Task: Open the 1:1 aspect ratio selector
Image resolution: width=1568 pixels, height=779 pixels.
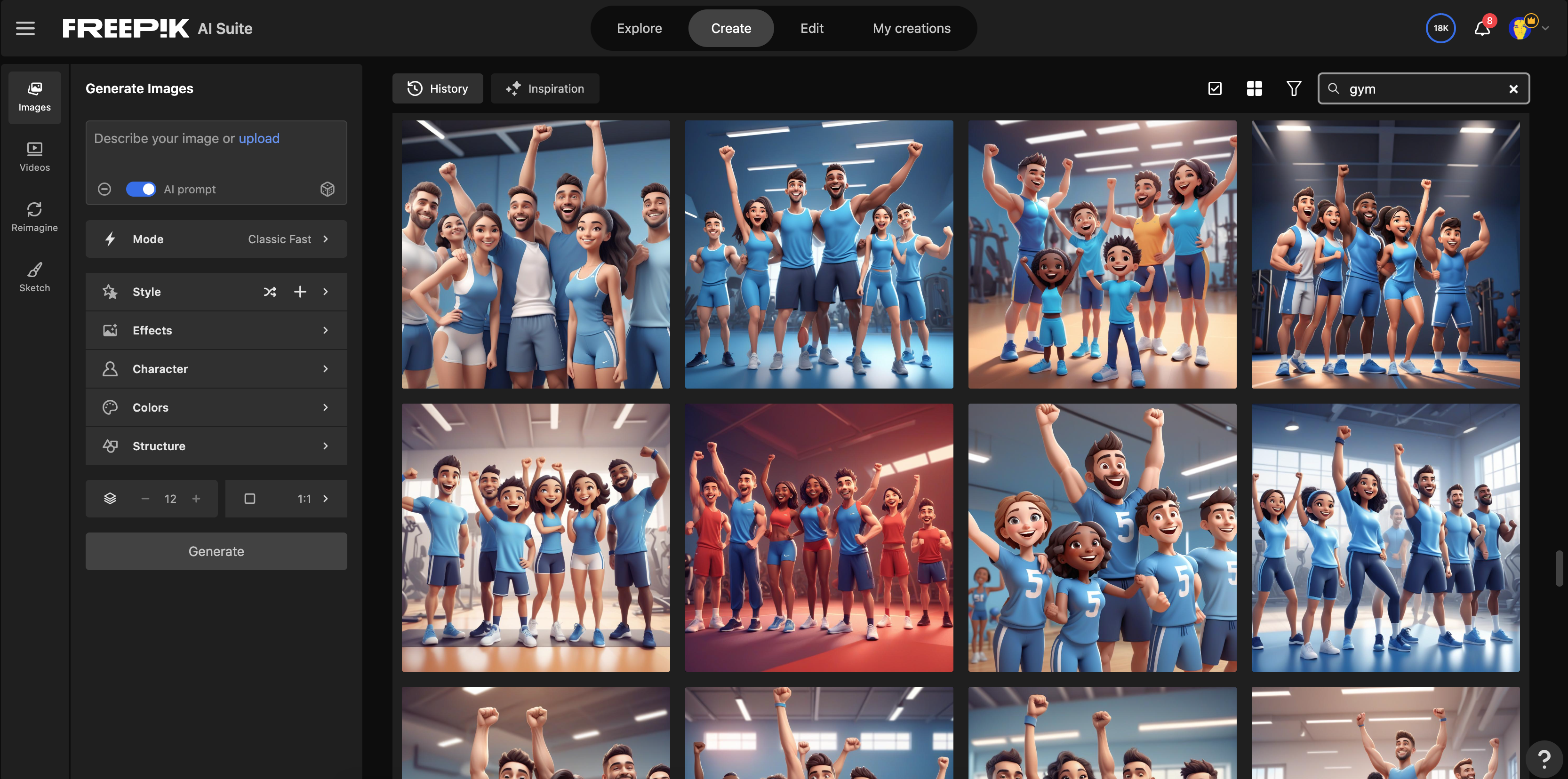Action: pyautogui.click(x=286, y=499)
